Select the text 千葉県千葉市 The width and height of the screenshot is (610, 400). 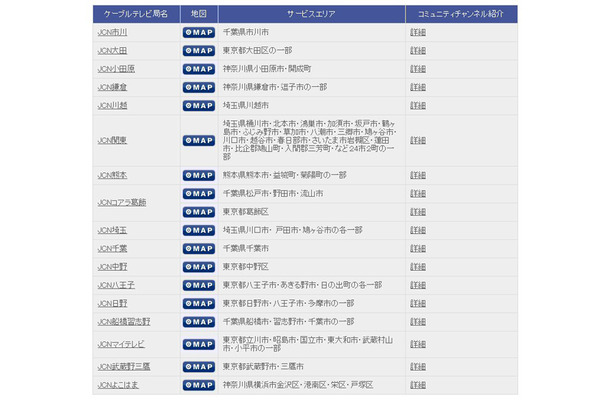click(245, 249)
